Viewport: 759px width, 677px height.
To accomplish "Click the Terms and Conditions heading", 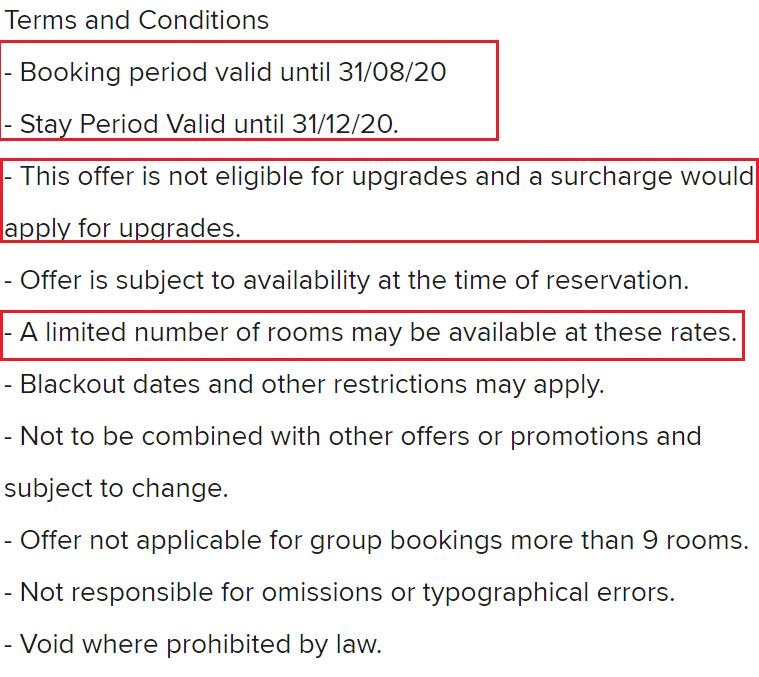I will 137,20.
